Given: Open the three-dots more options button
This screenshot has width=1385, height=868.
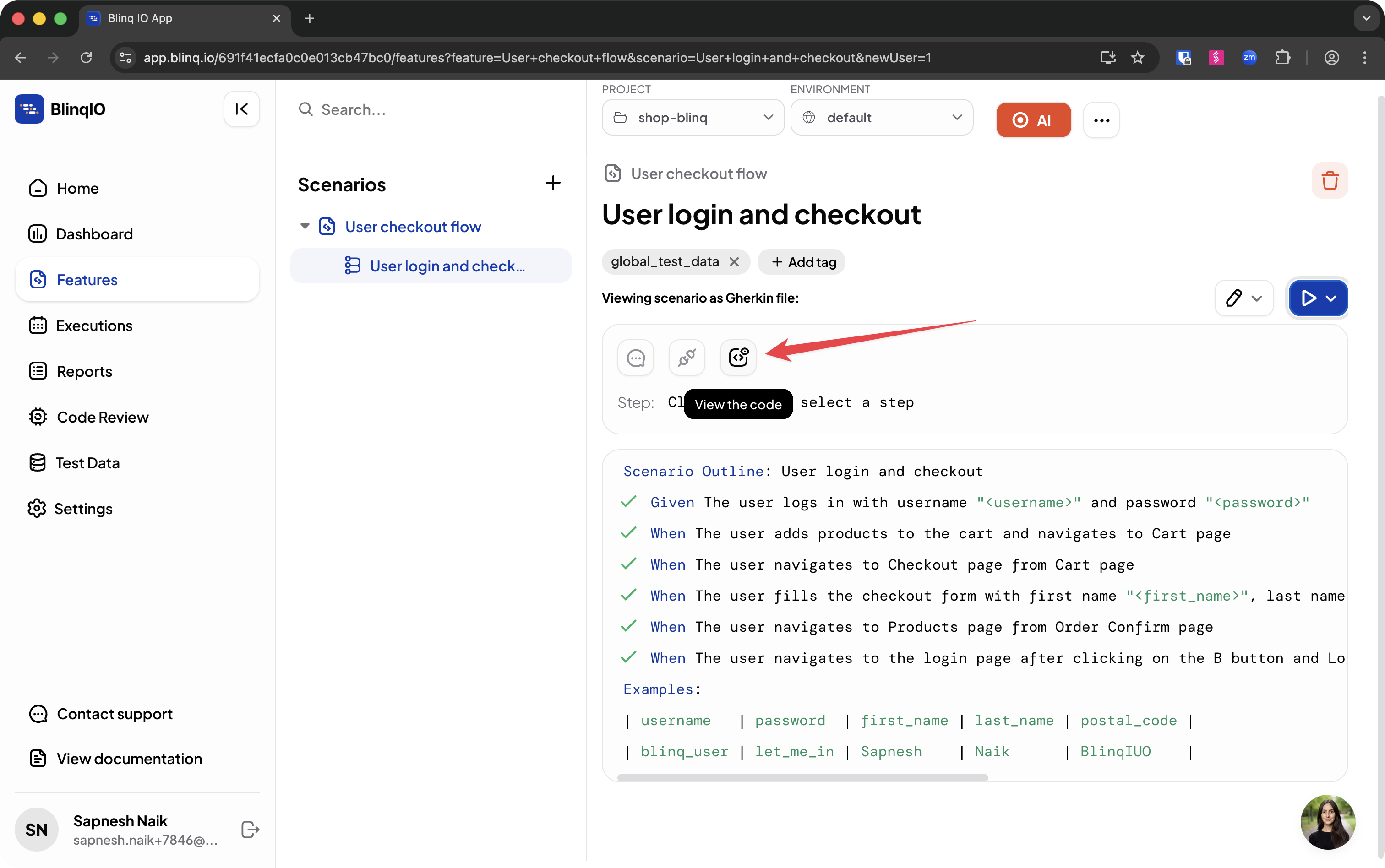Looking at the screenshot, I should tap(1101, 120).
